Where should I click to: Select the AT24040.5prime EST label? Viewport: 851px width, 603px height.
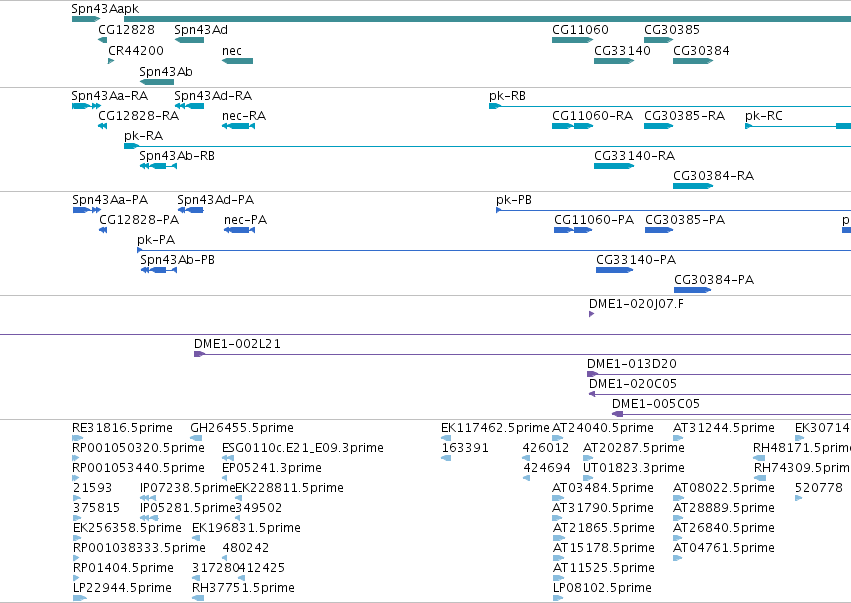click(602, 429)
